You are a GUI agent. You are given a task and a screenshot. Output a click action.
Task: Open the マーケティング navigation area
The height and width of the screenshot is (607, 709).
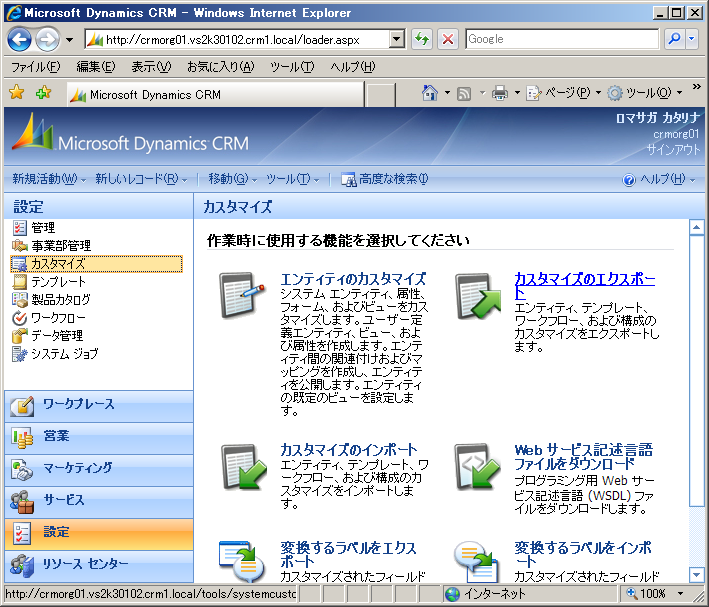click(99, 471)
